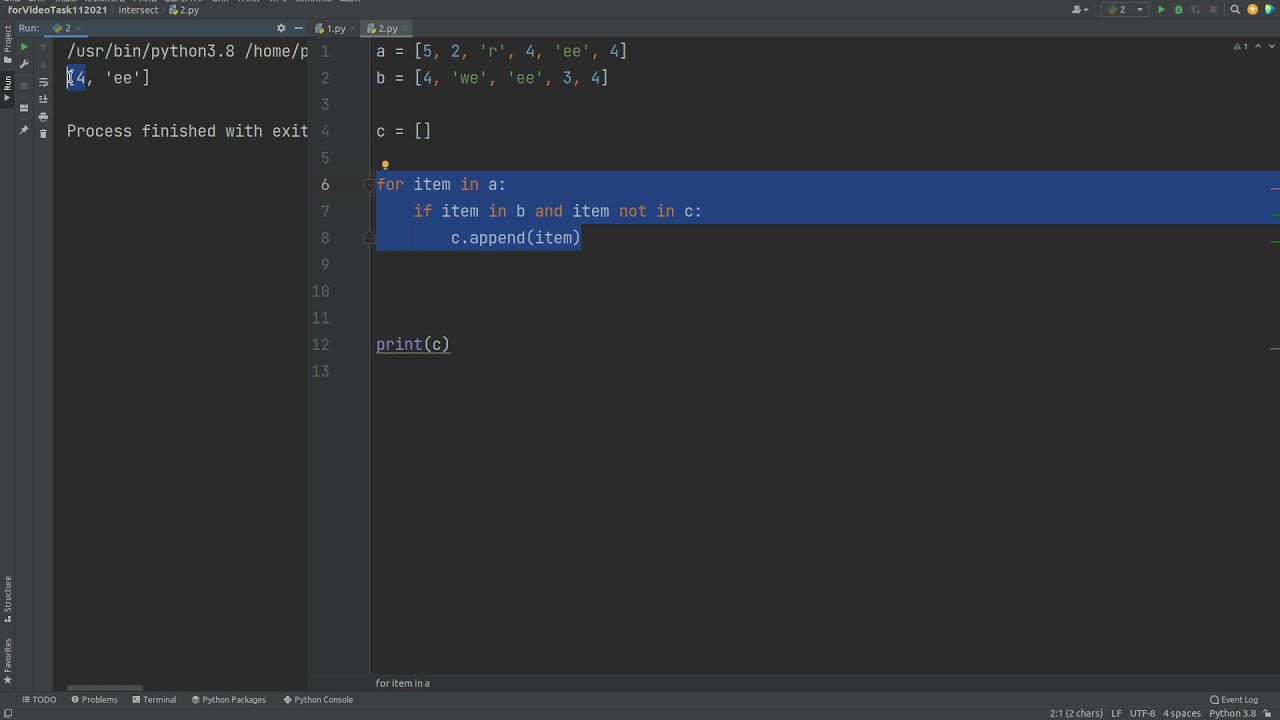
Task: Open run configuration '2' dropdown
Action: tap(1125, 9)
